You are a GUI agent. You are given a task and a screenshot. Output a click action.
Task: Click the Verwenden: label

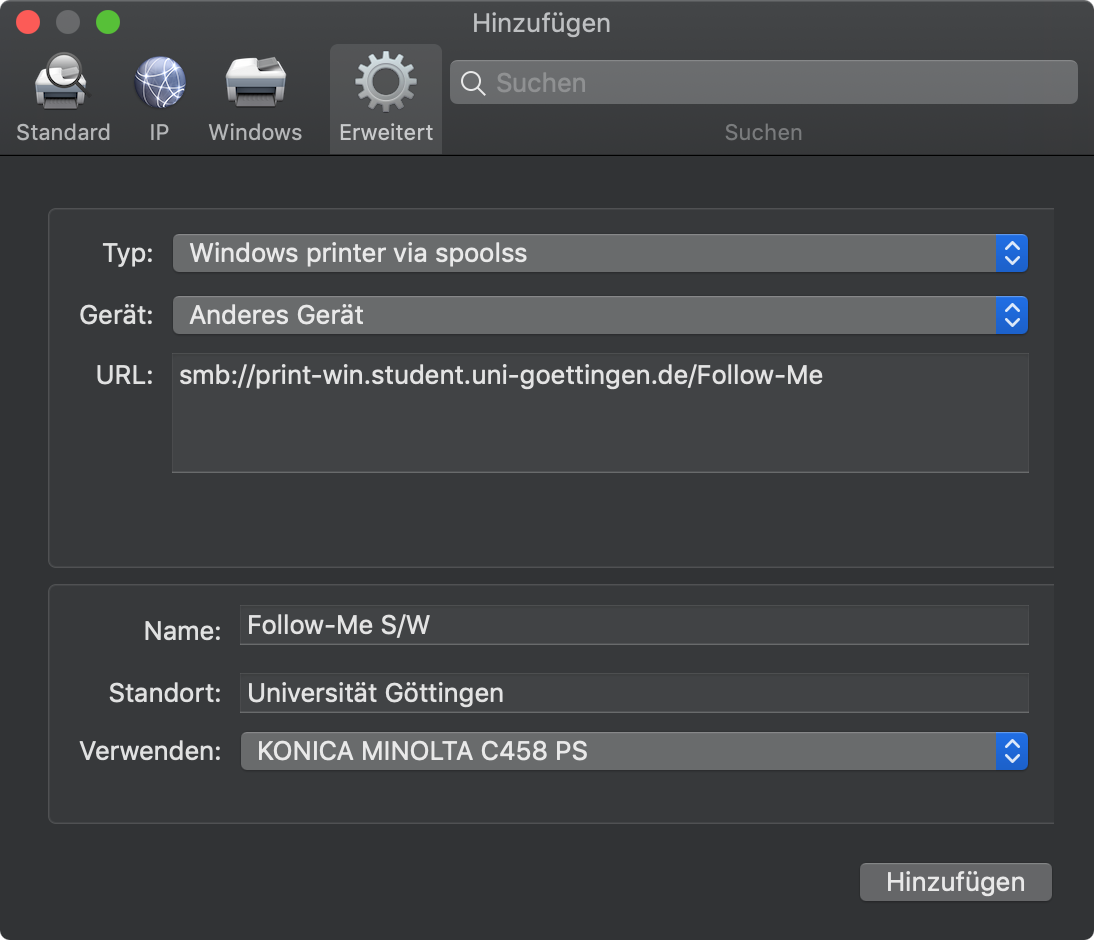pos(151,752)
